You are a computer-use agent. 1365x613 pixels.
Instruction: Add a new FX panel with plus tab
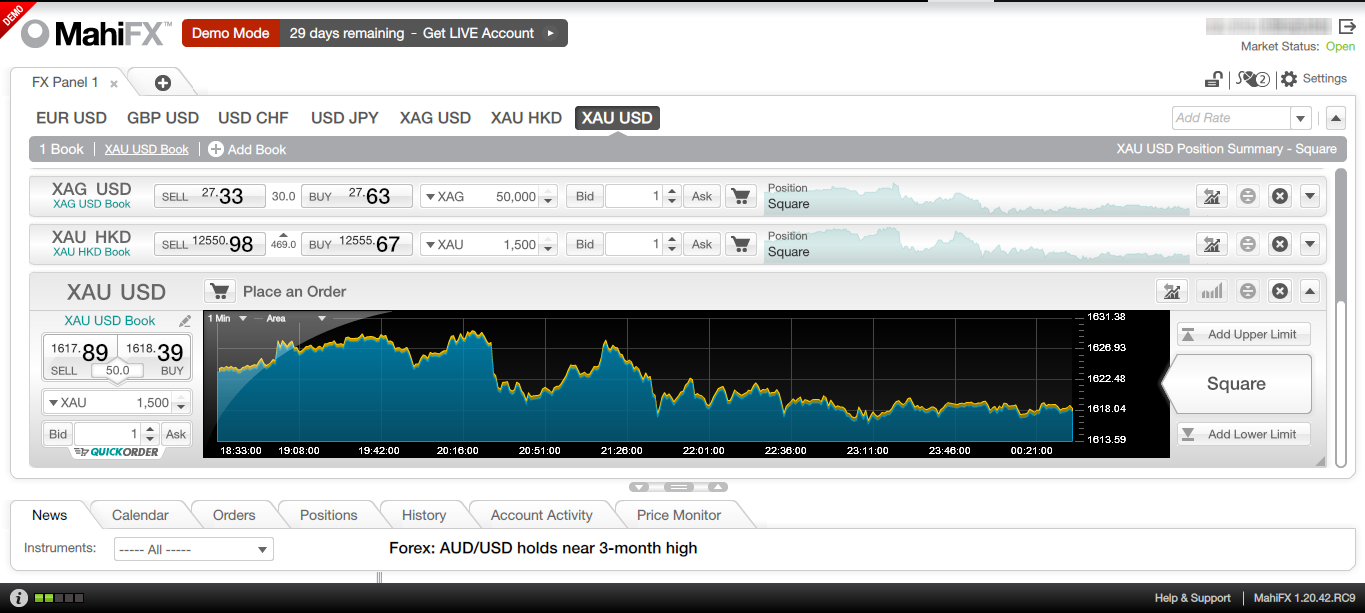pos(162,83)
